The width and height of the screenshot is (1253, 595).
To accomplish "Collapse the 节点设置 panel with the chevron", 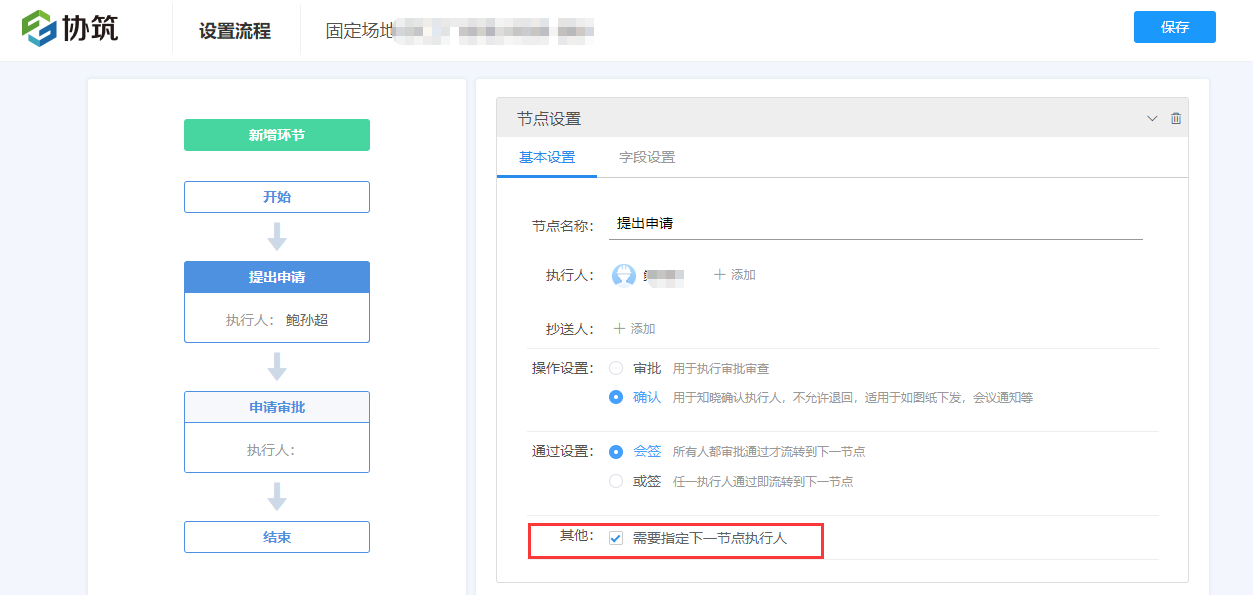I will pos(1152,117).
